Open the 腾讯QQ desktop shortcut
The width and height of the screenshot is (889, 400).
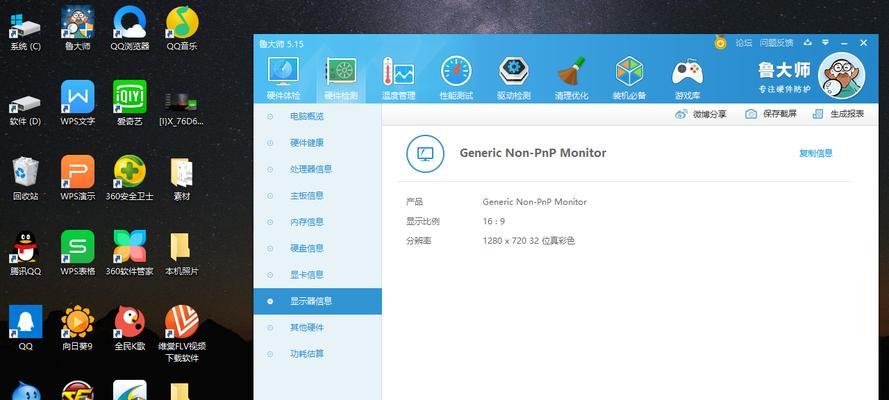(x=26, y=254)
